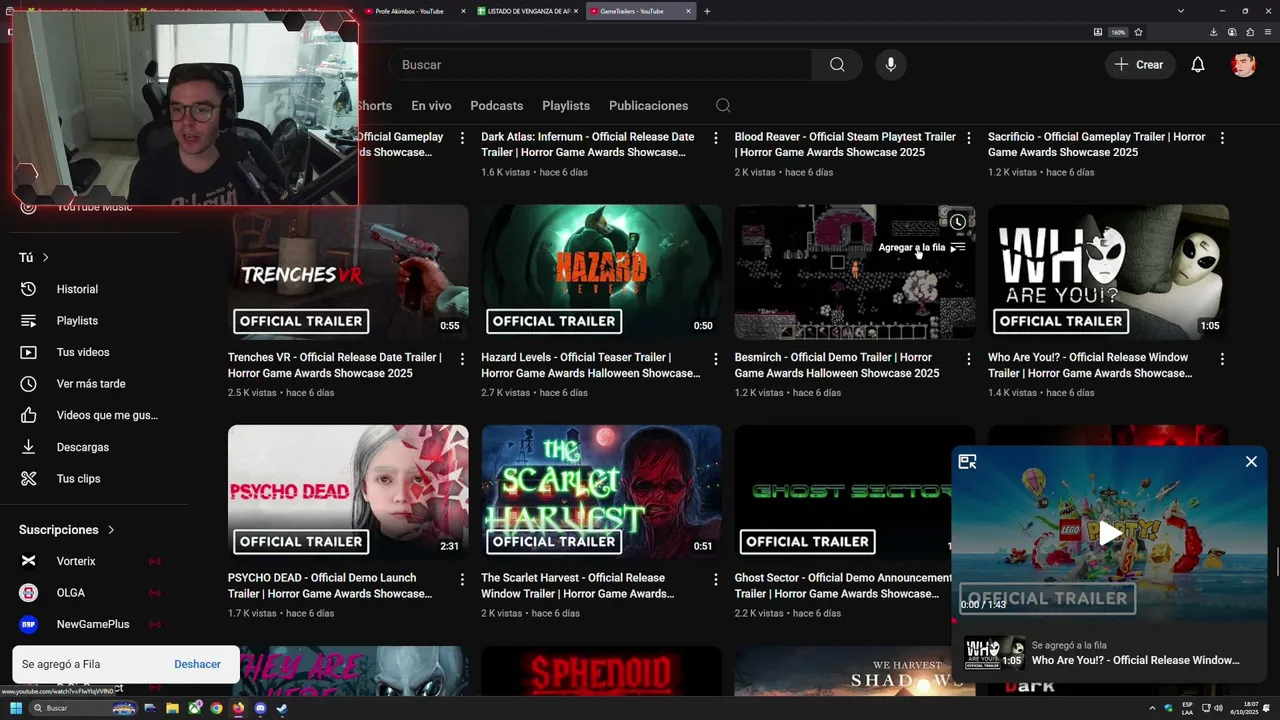This screenshot has width=1280, height=720.
Task: Open Google Chrome from the taskbar
Action: (x=216, y=708)
